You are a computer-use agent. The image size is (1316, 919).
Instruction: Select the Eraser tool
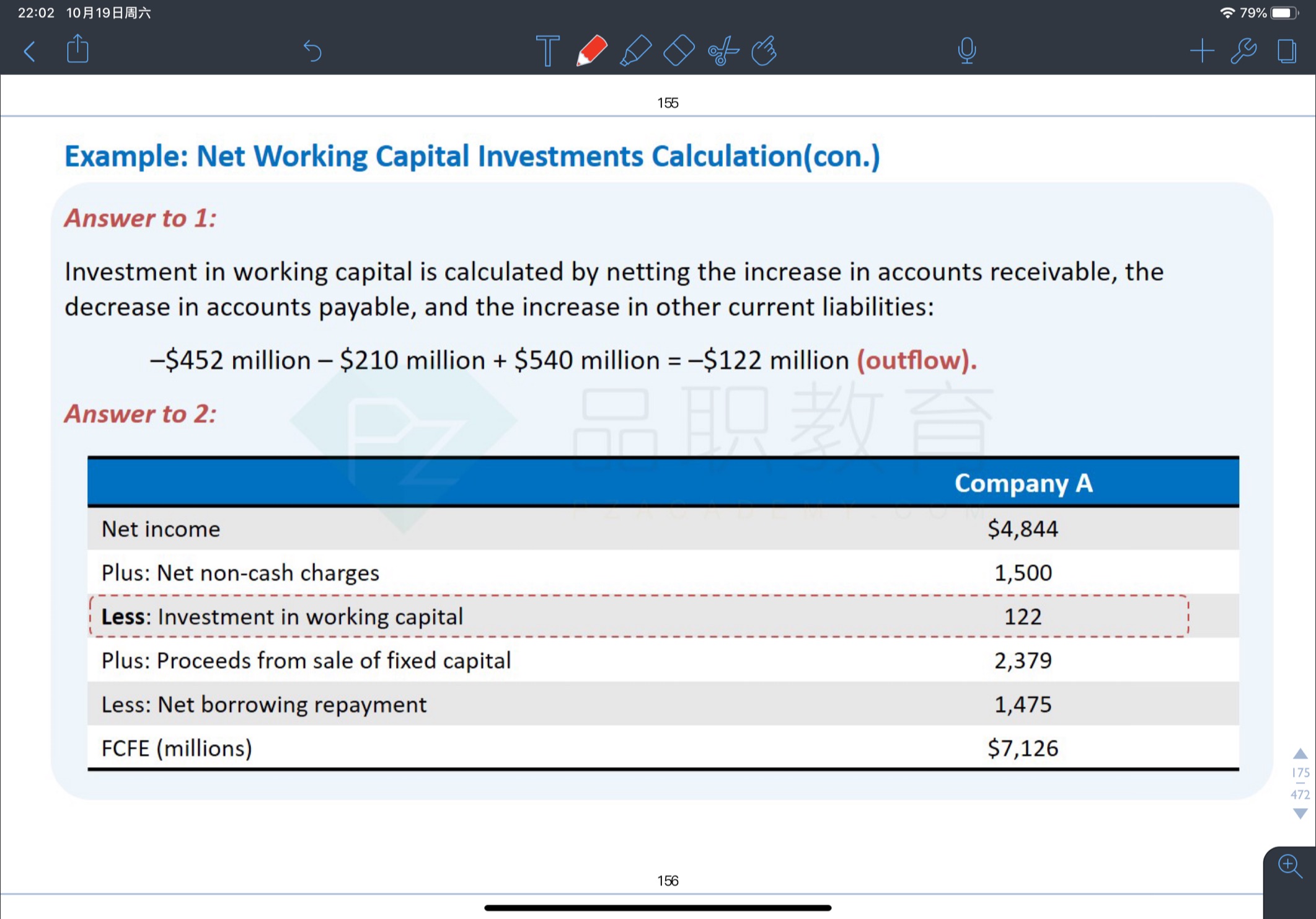click(679, 50)
